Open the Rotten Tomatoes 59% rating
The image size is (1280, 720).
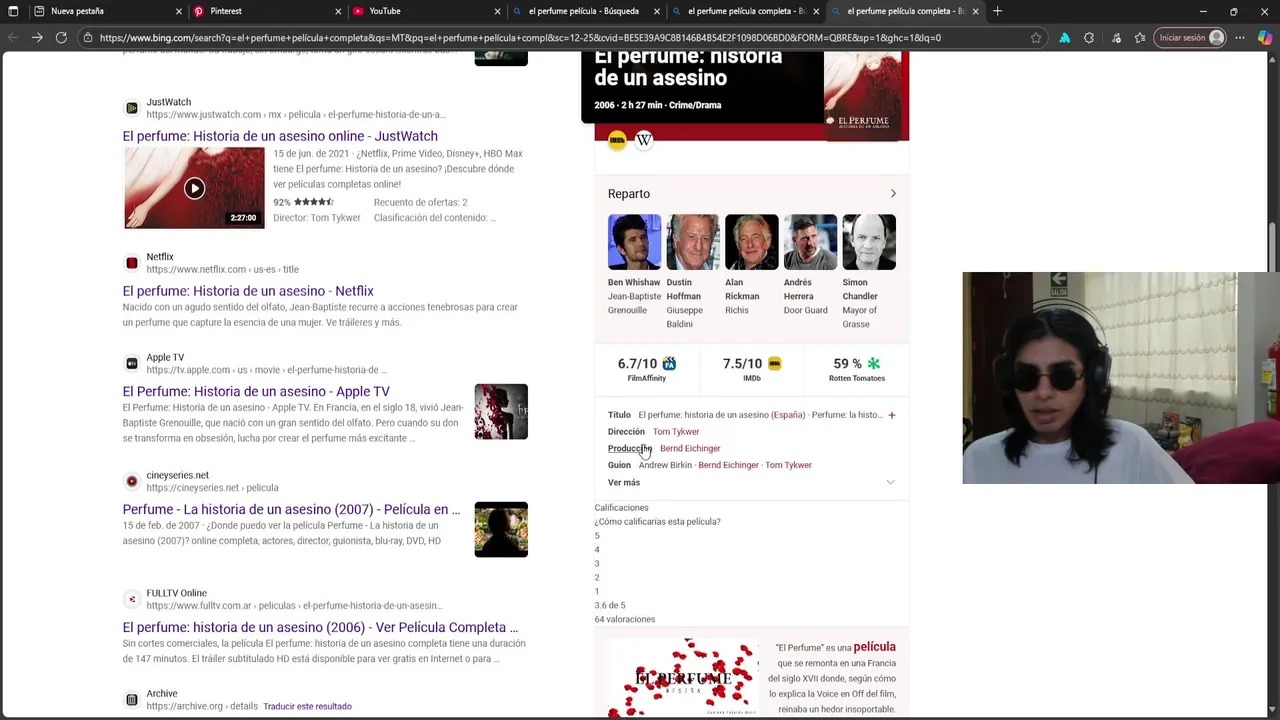857,369
